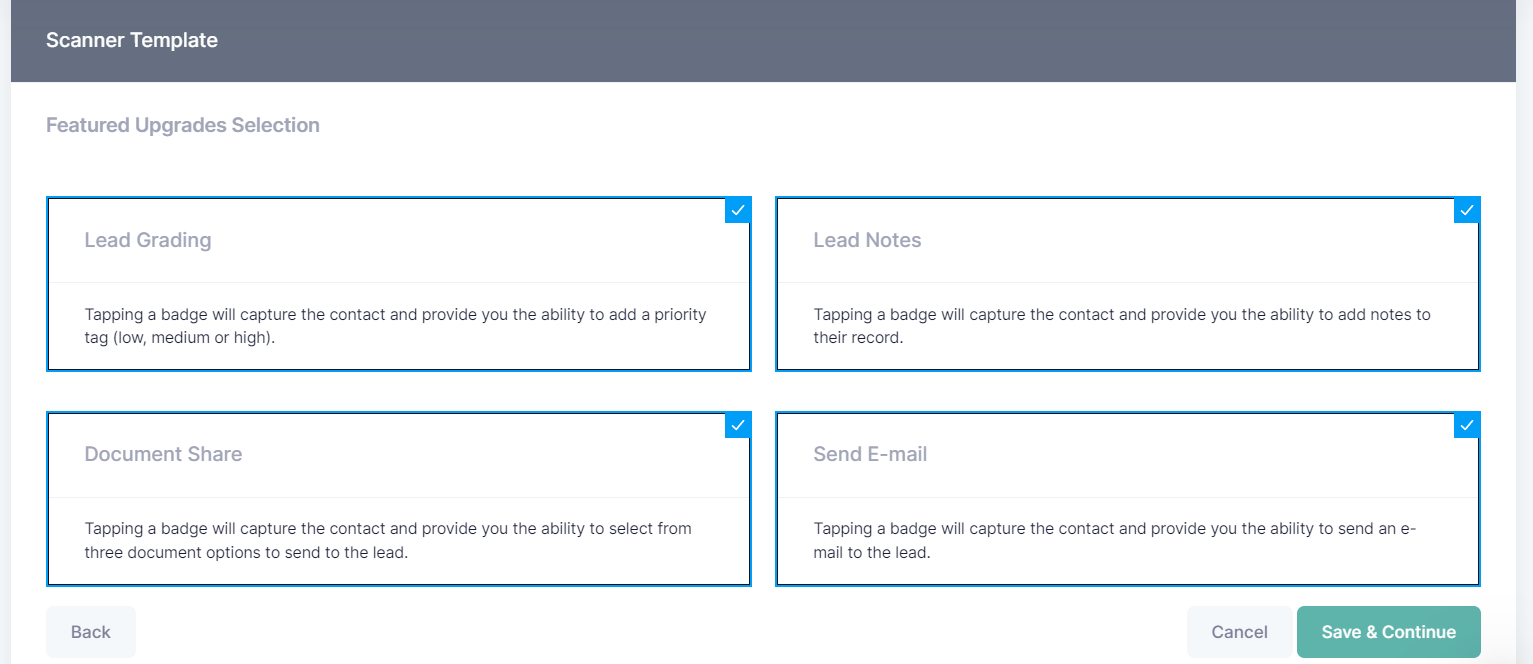Click the Lead Grading description's first line

[x=395, y=314]
